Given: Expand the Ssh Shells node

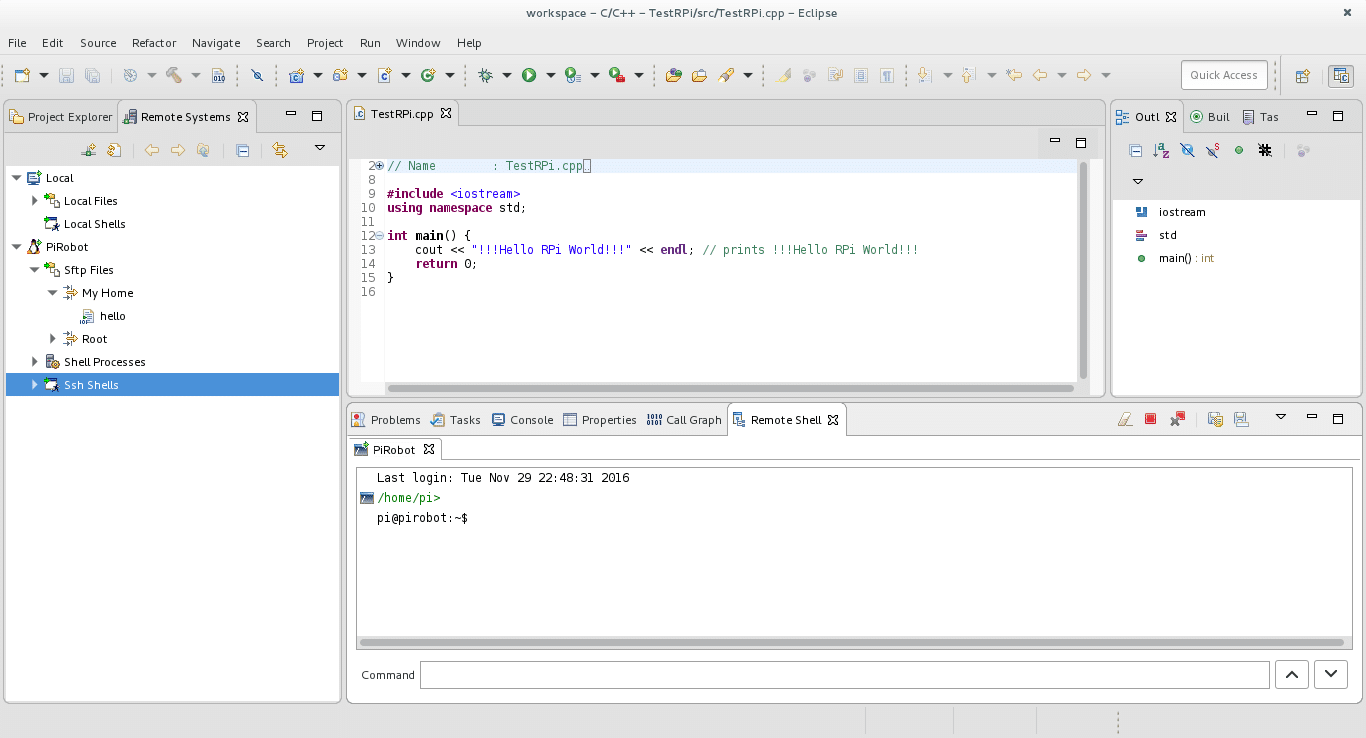Looking at the screenshot, I should [34, 385].
